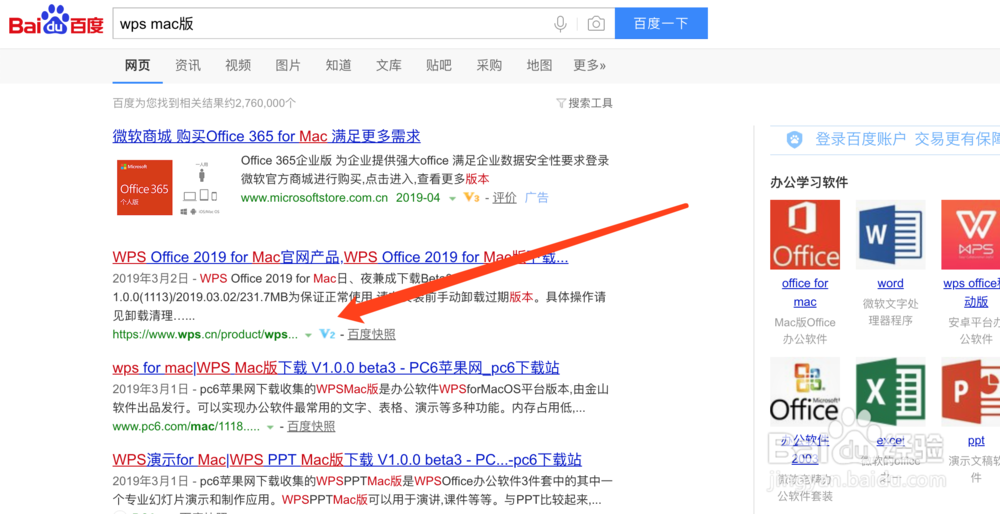Click the Office 365 ad thumbnail
This screenshot has height=514, width=1000.
(145, 187)
